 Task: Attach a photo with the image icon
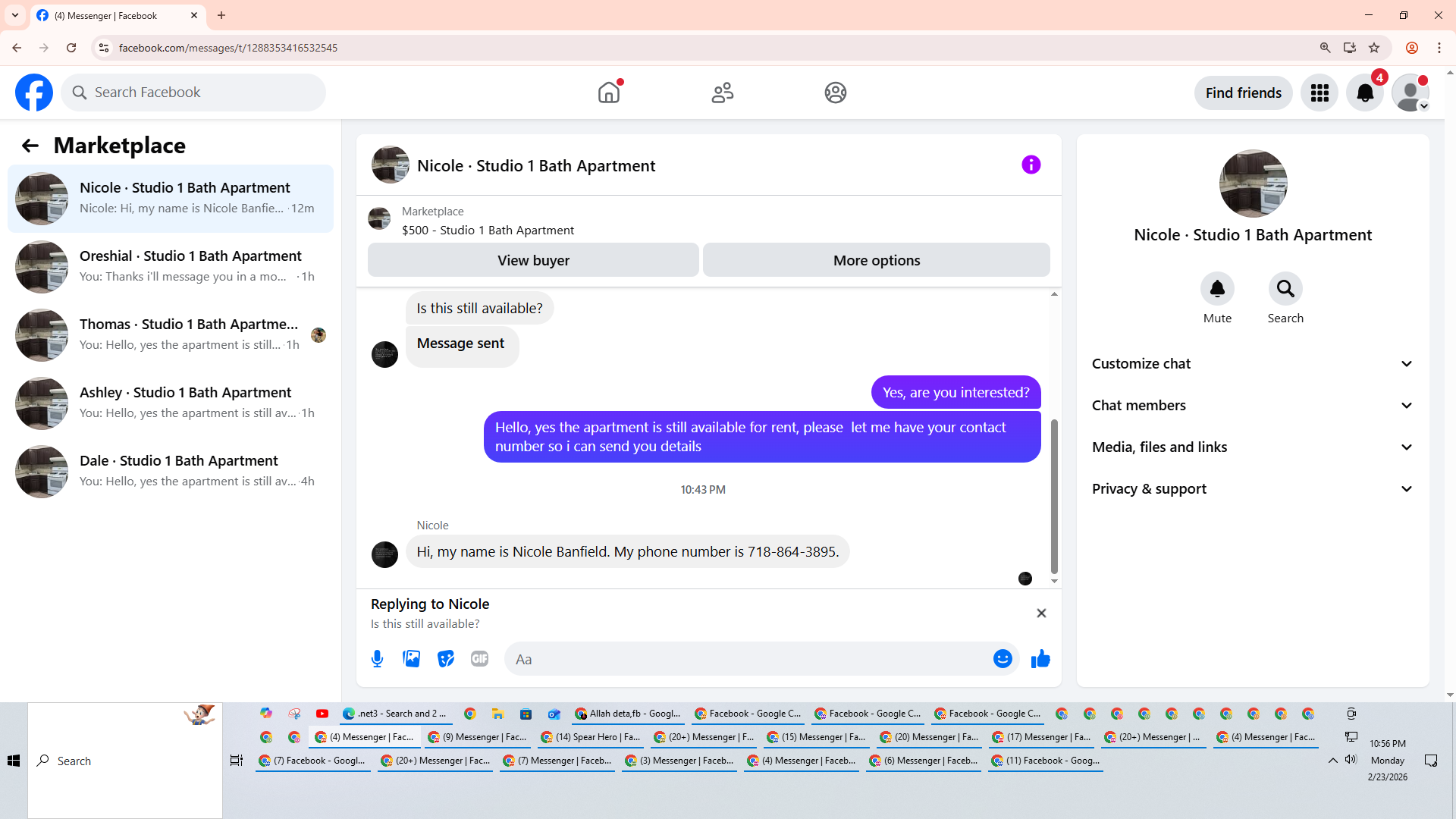coord(411,659)
